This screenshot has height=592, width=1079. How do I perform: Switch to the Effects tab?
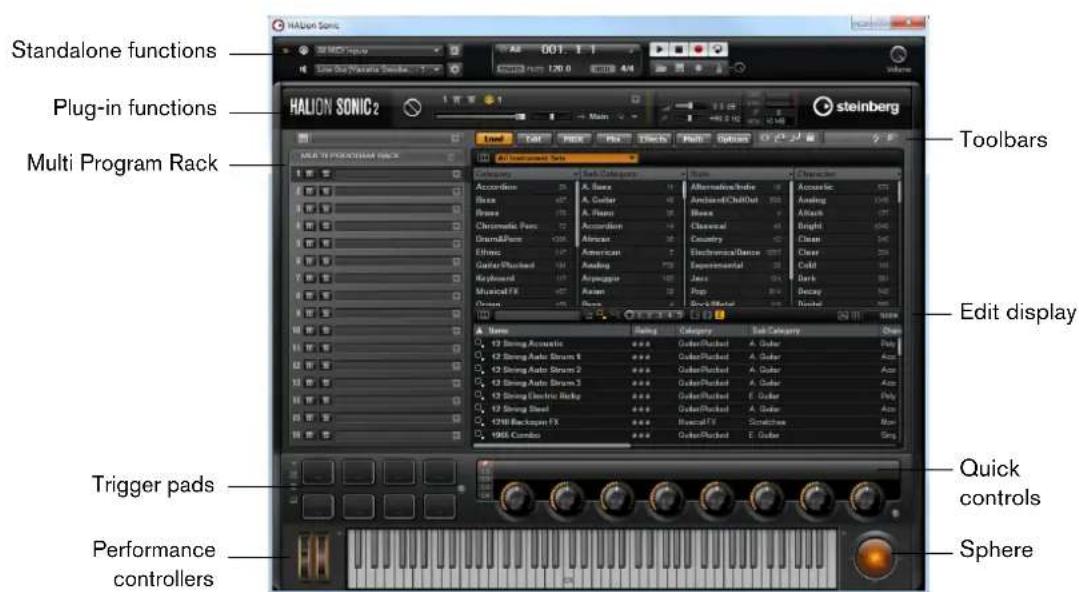[x=653, y=138]
